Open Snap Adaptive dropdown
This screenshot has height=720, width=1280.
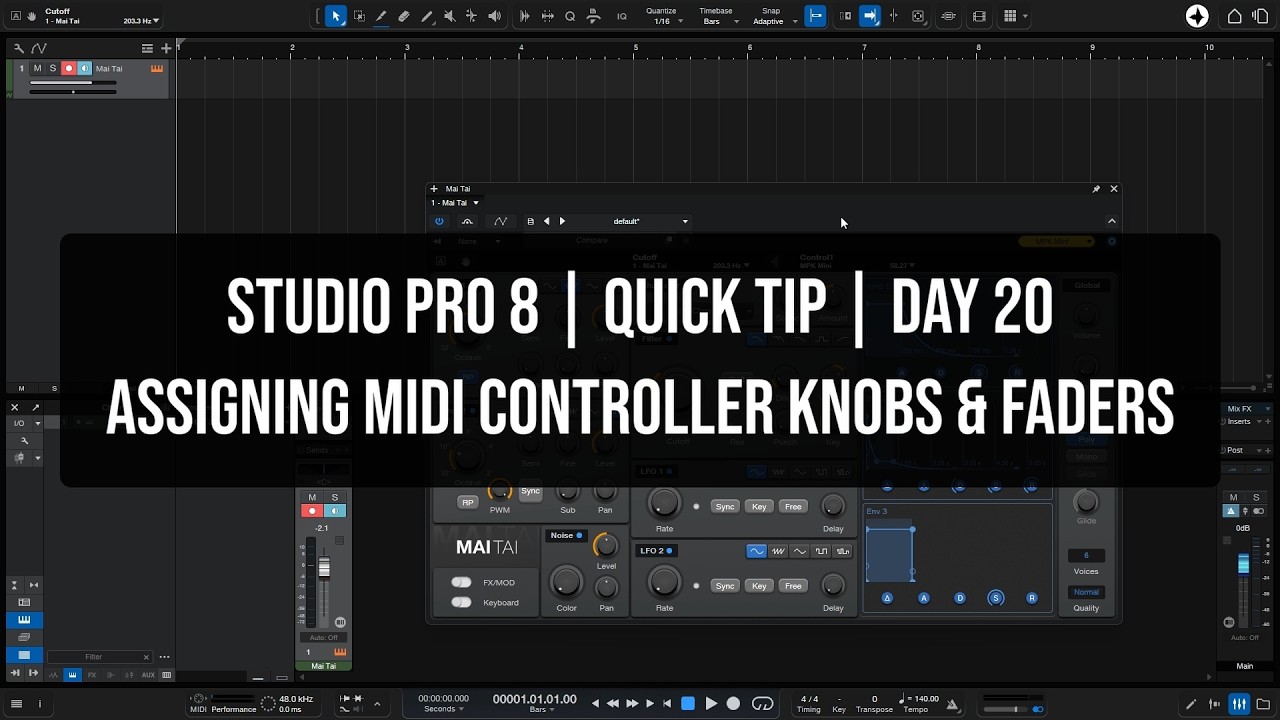click(775, 16)
